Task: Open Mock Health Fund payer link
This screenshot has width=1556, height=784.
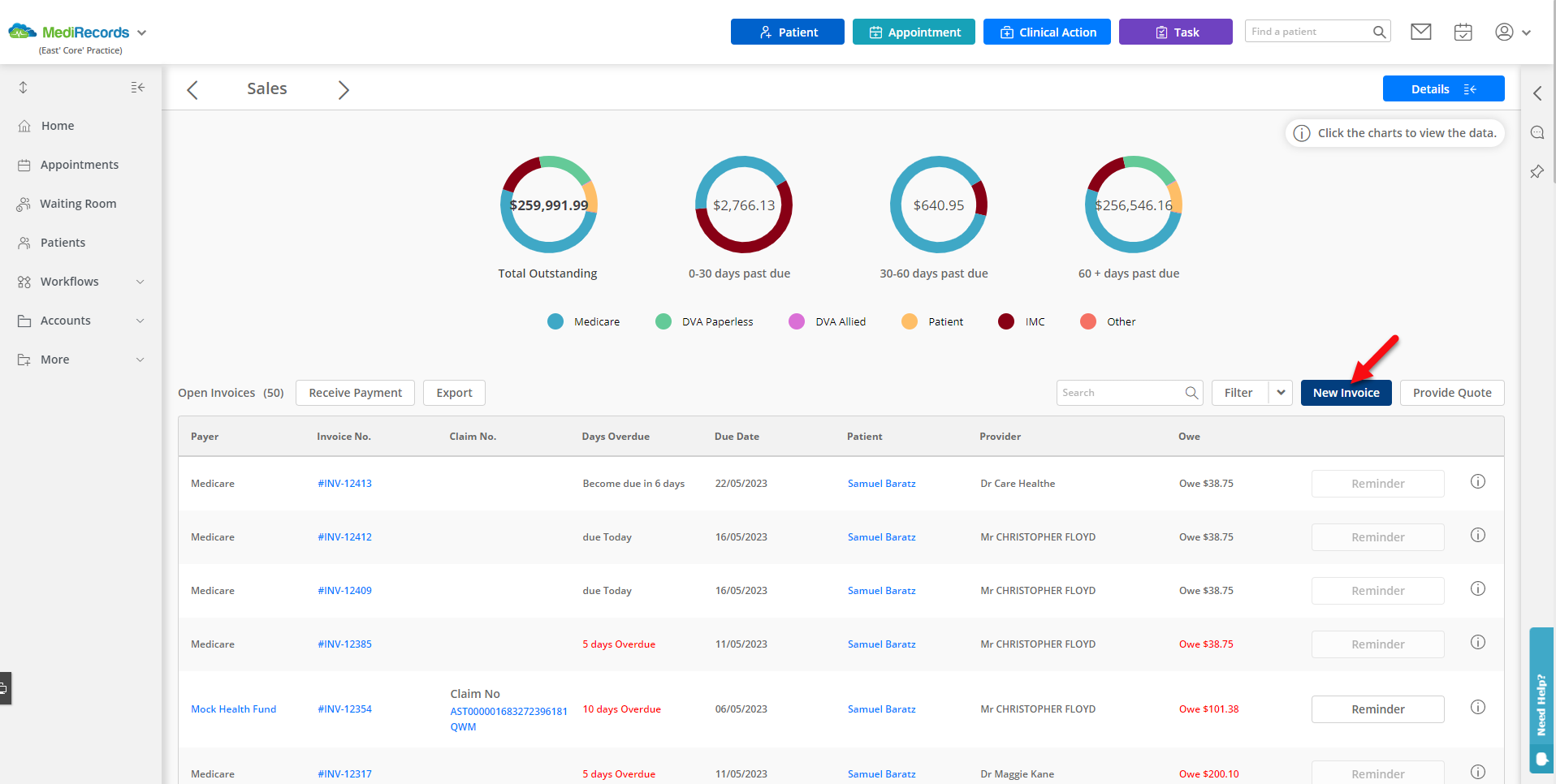Action: (234, 709)
